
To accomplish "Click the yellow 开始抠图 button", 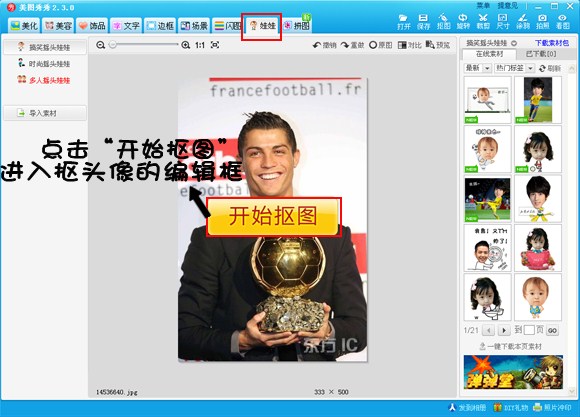I will pyautogui.click(x=273, y=216).
